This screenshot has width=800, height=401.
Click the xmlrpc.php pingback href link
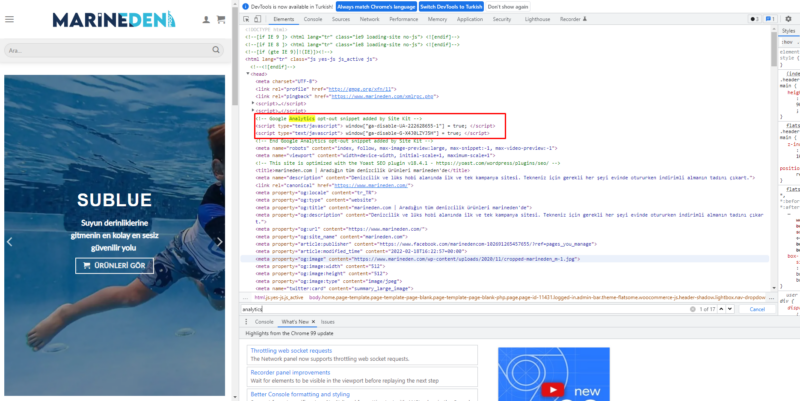382,96
